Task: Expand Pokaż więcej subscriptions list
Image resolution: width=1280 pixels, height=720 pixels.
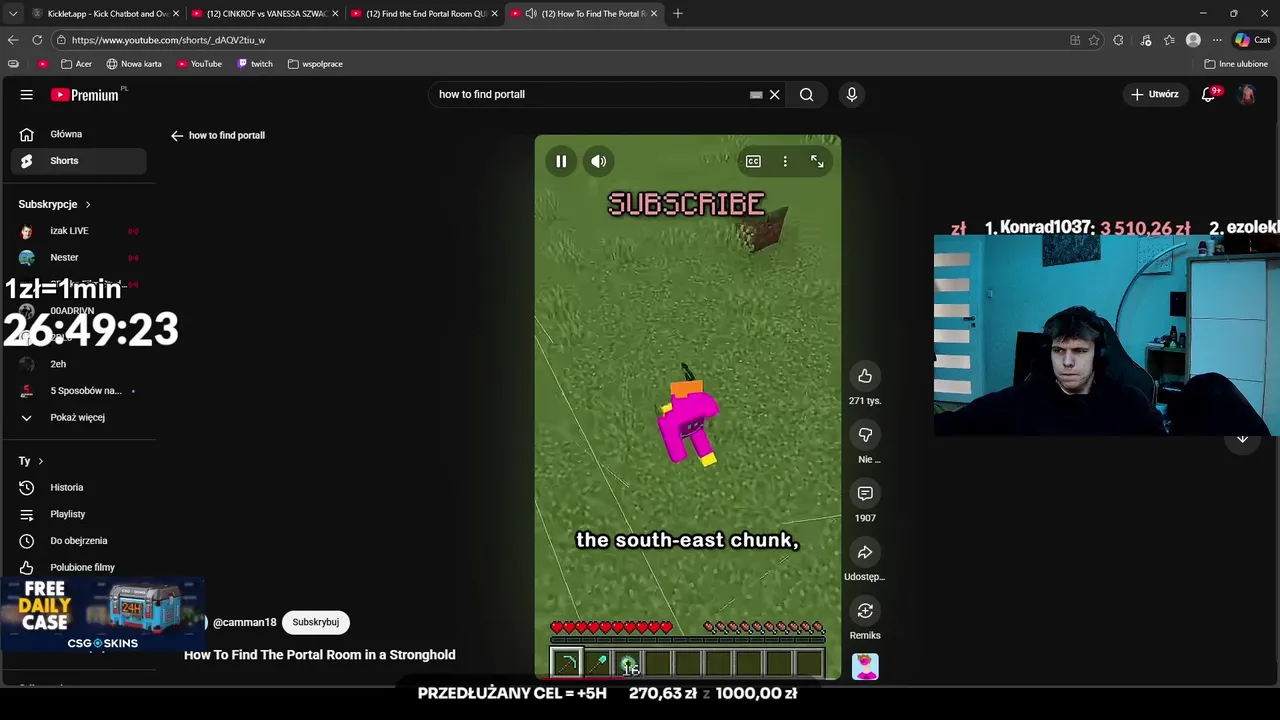Action: pyautogui.click(x=78, y=417)
